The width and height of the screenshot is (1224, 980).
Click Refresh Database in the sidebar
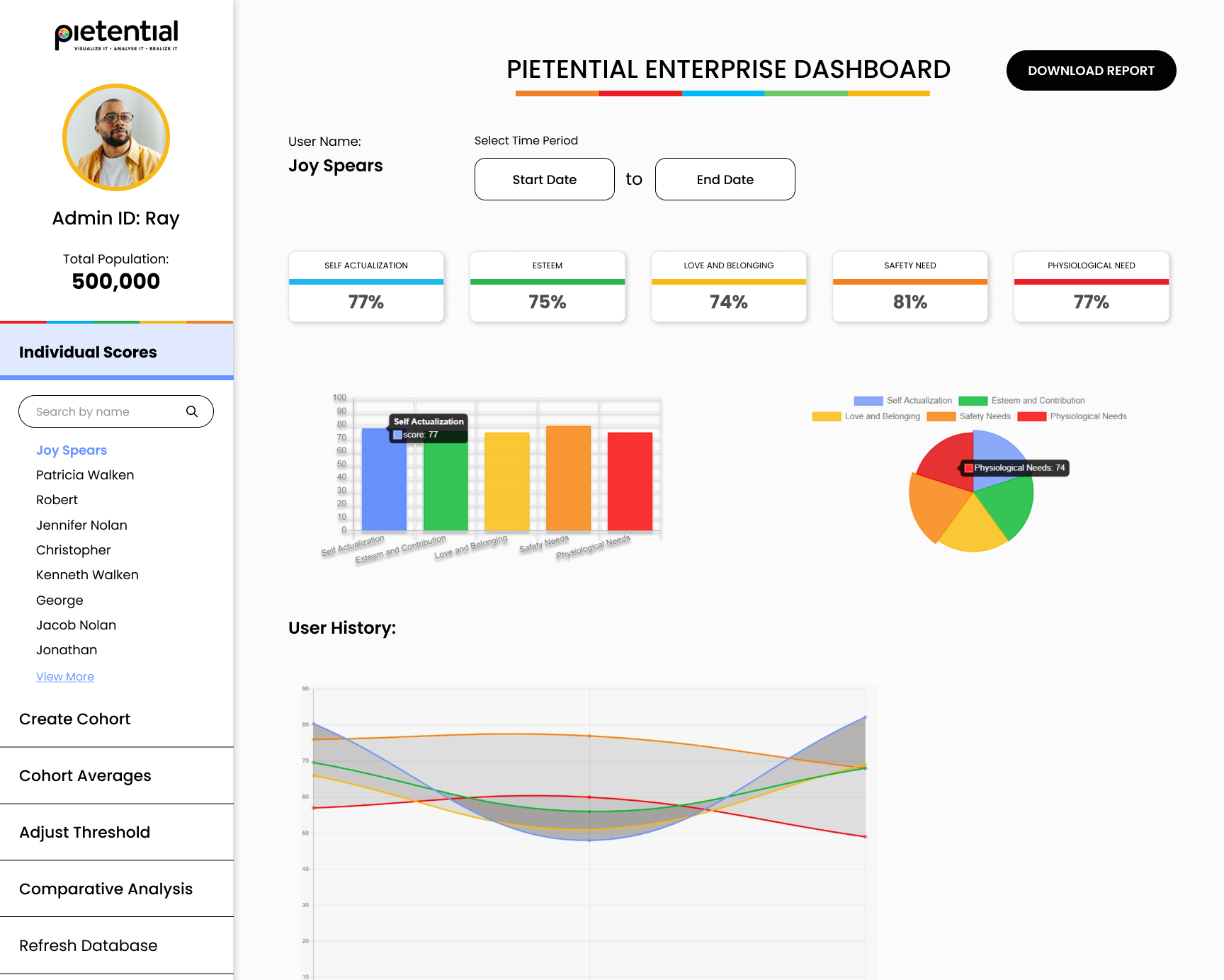(x=88, y=945)
